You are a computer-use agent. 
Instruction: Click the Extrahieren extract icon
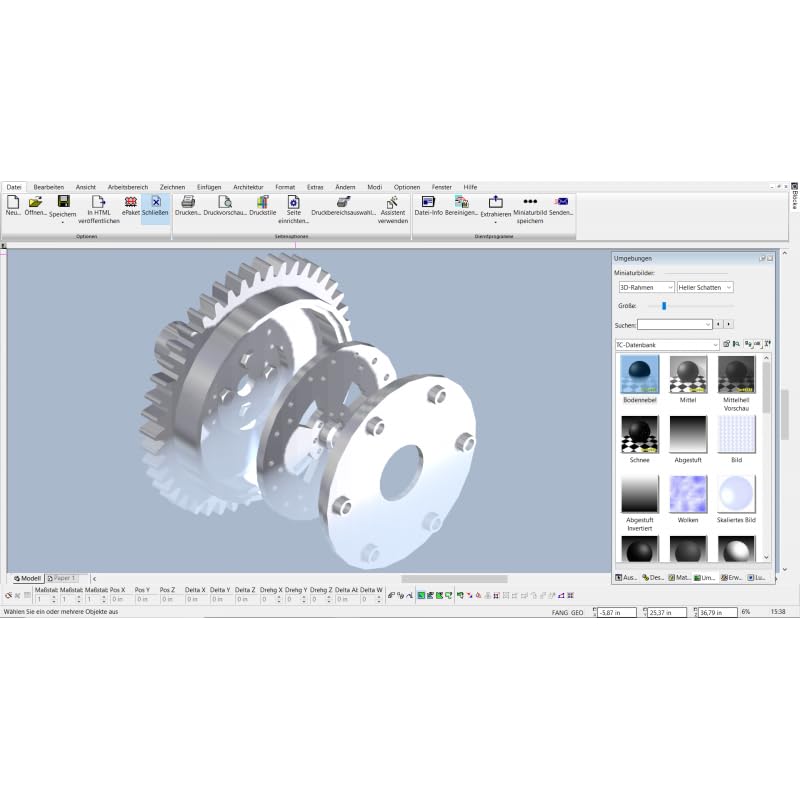(495, 202)
